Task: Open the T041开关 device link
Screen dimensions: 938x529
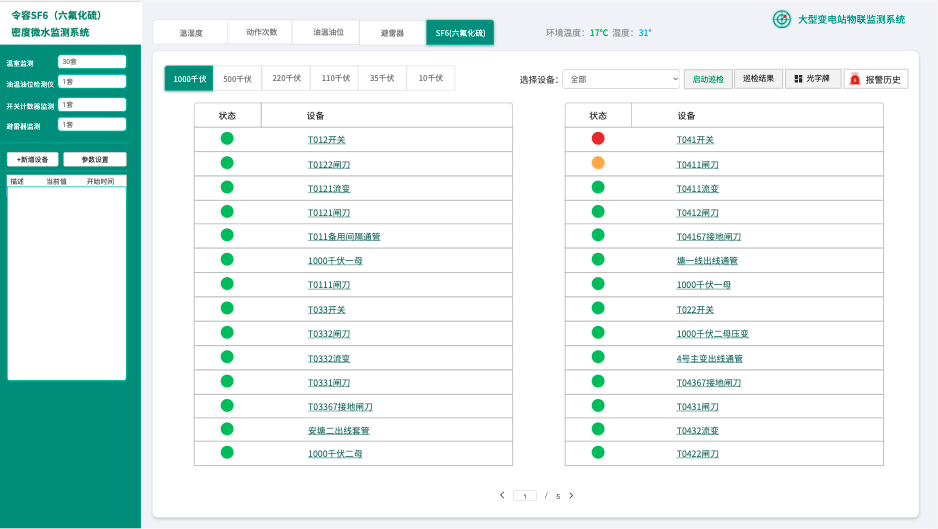Action: 695,140
